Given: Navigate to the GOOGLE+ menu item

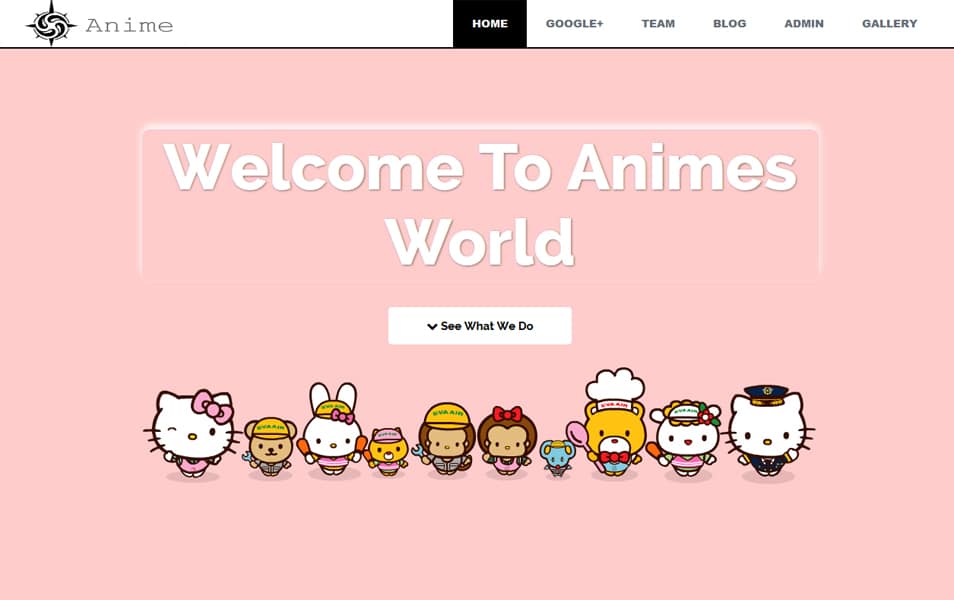Looking at the screenshot, I should [576, 23].
